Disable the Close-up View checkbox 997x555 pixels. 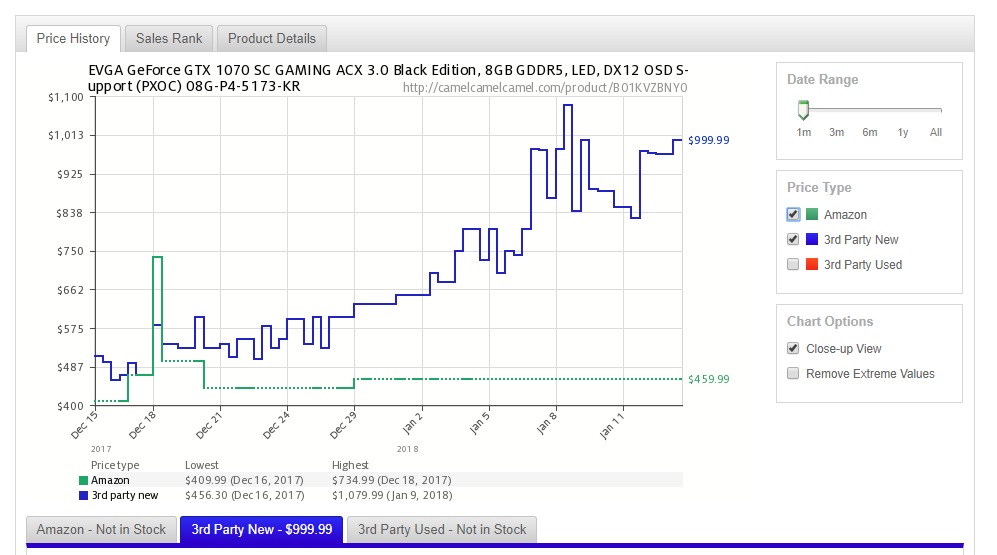pos(793,348)
